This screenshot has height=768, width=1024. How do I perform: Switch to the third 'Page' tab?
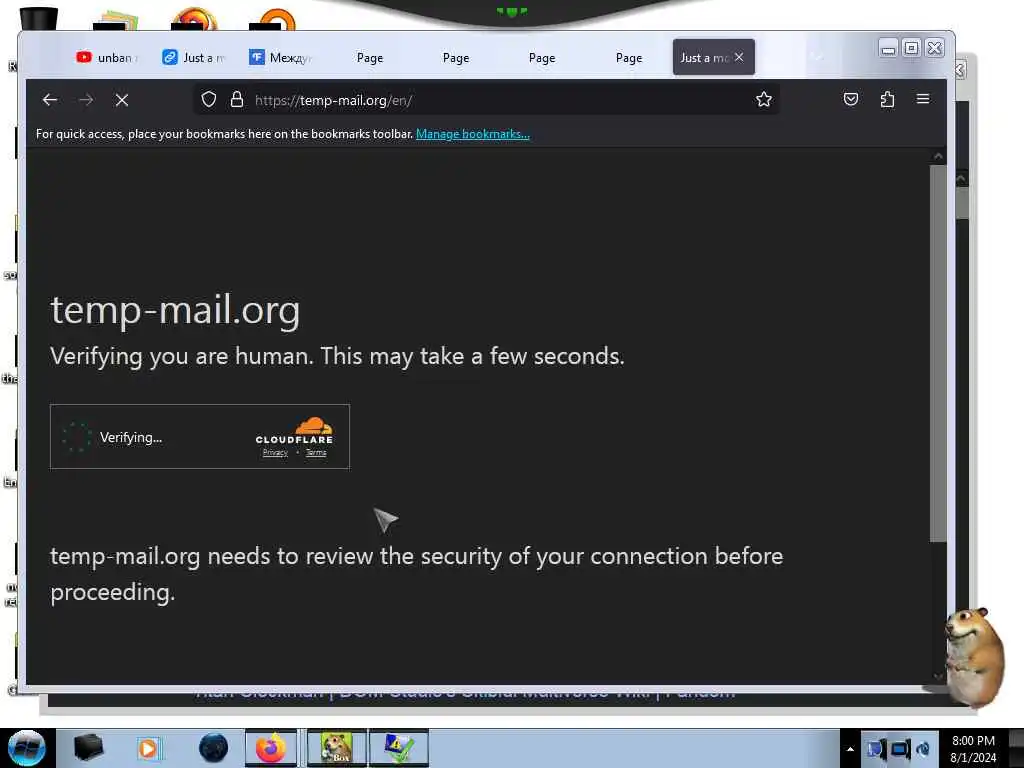coord(542,57)
